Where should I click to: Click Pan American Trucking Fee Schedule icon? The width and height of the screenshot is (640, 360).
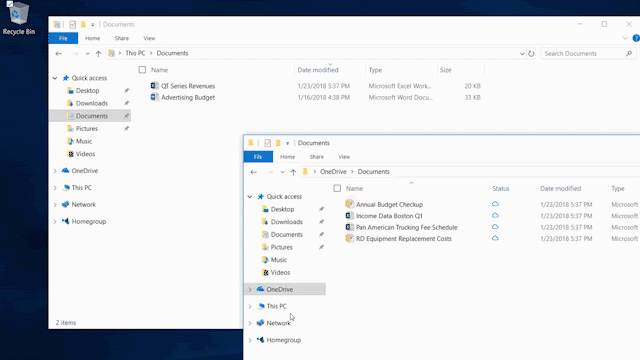click(349, 227)
